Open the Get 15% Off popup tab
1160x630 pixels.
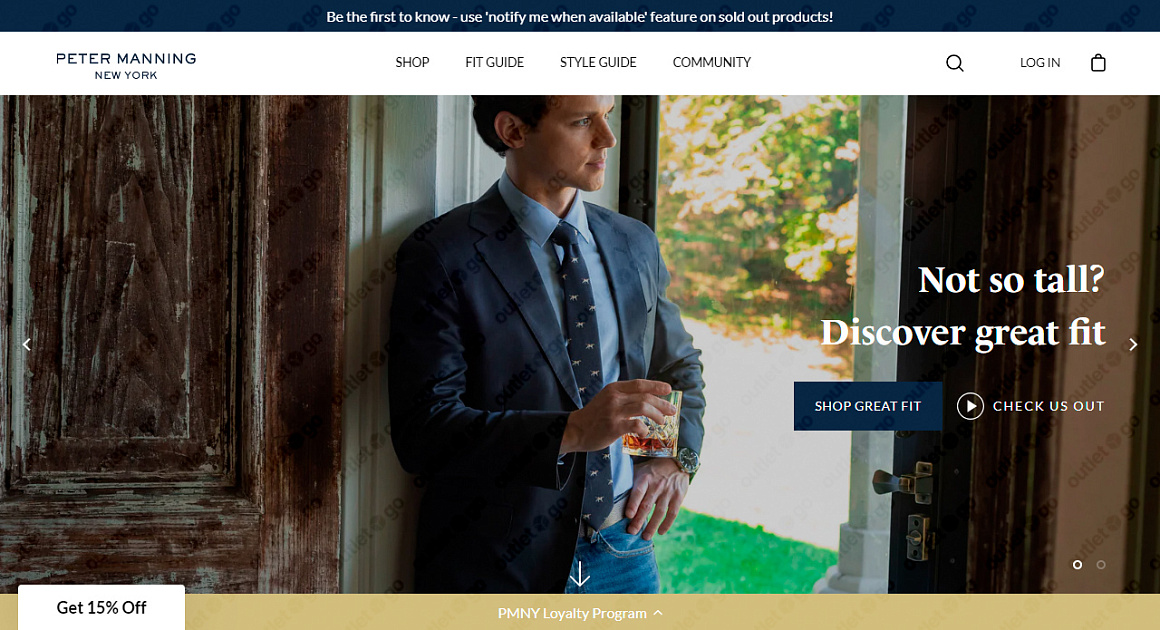pos(101,608)
